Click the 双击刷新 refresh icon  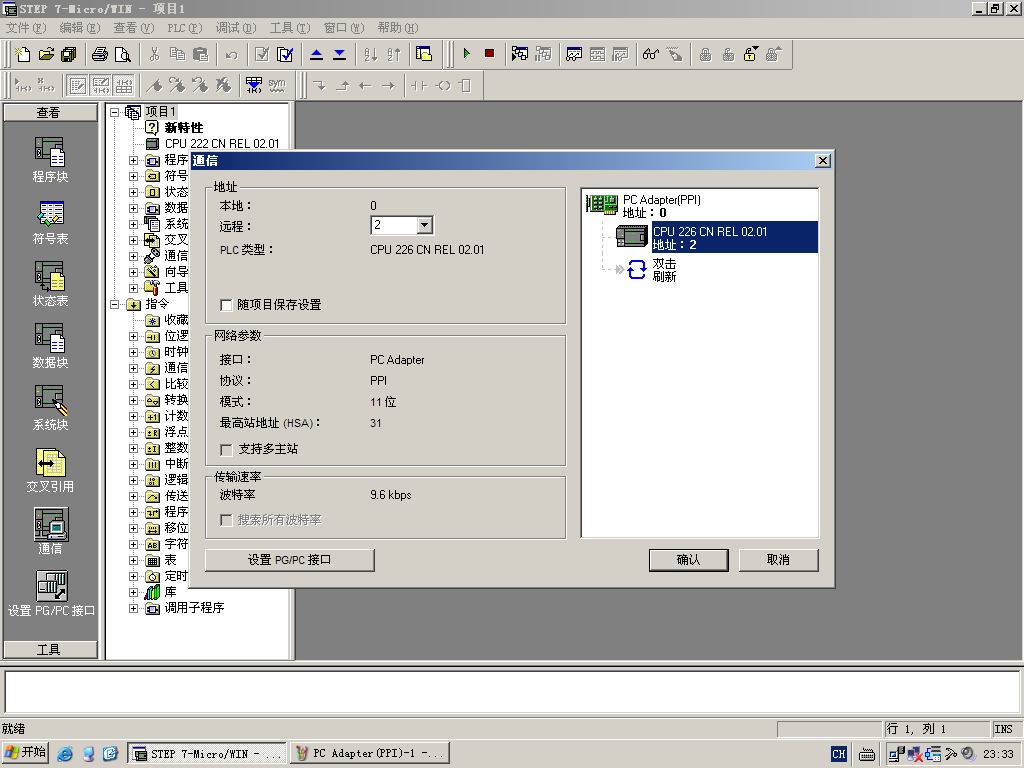click(636, 269)
